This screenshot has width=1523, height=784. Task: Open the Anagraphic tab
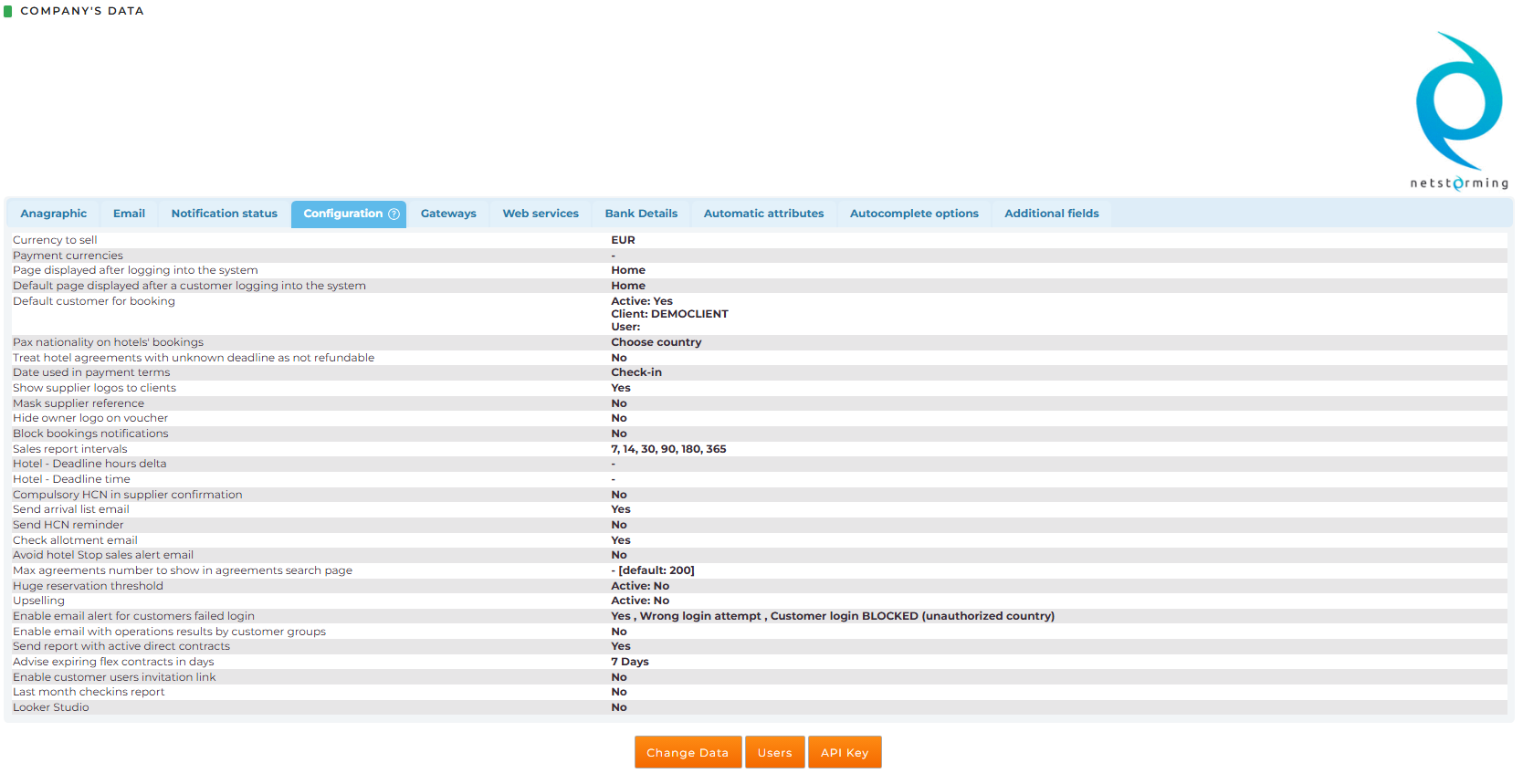point(54,214)
